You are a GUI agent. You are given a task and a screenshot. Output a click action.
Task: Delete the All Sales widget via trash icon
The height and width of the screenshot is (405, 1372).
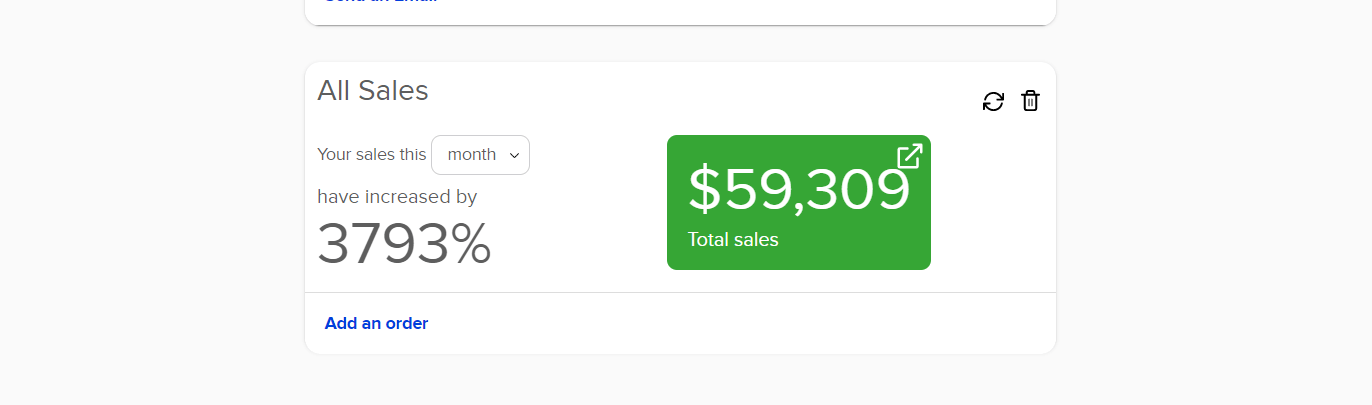coord(1030,101)
